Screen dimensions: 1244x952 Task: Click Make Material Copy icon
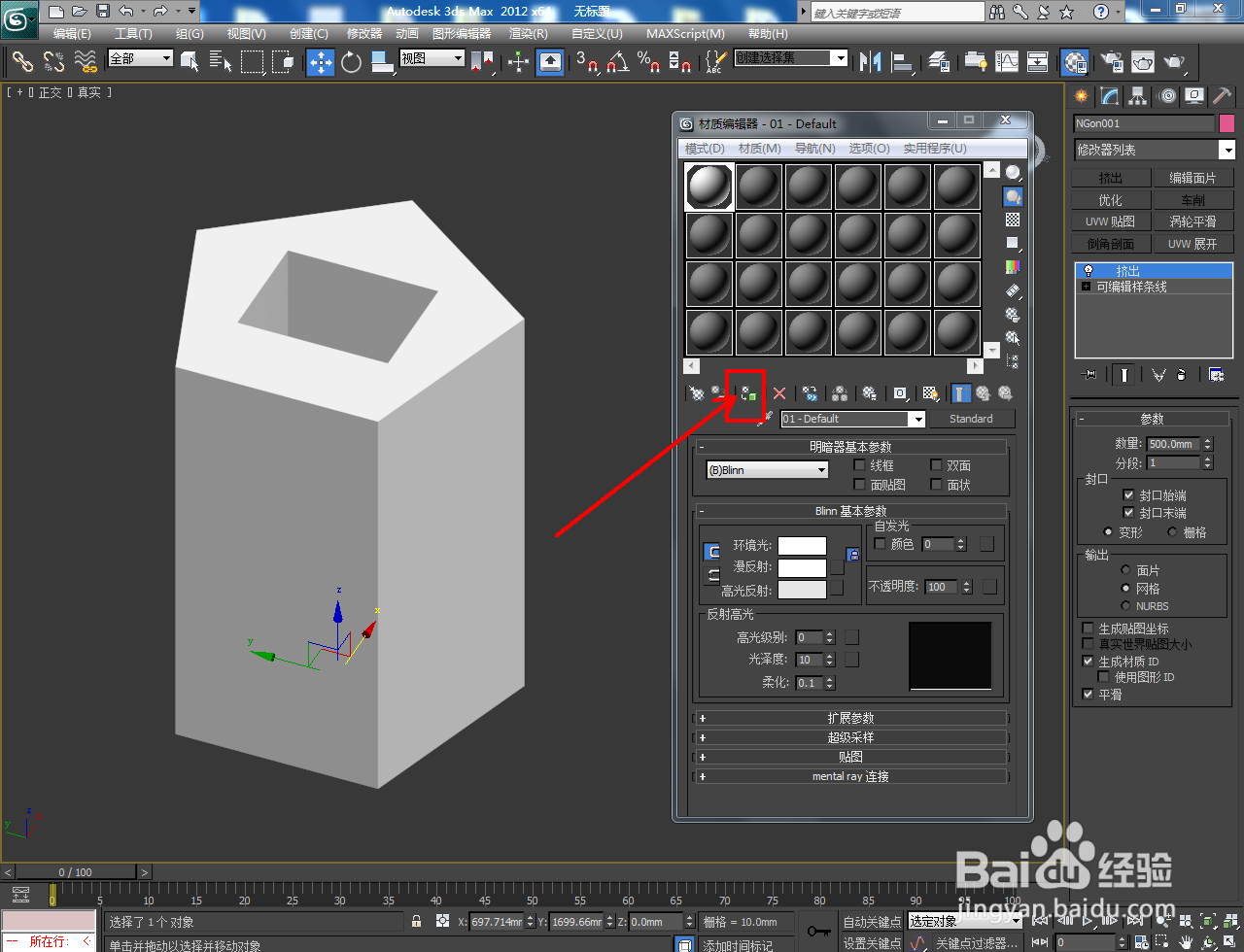pyautogui.click(x=810, y=393)
